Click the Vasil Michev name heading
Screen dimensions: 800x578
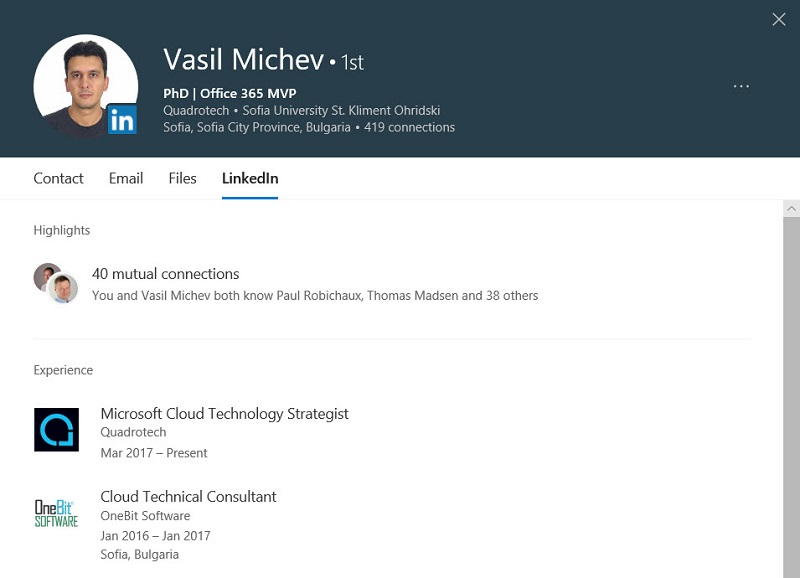(x=244, y=59)
